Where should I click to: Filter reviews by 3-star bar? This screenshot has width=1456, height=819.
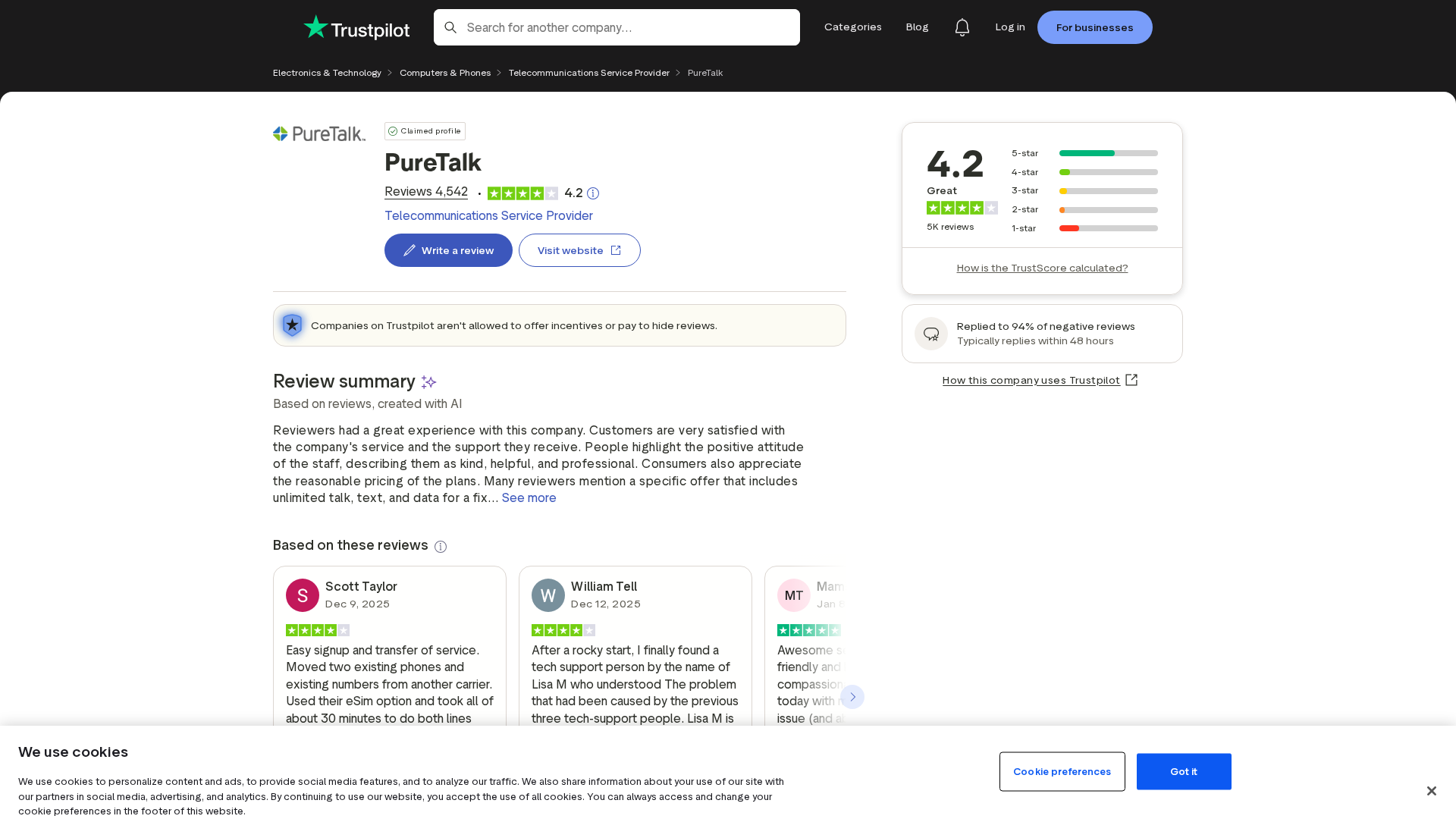pos(1108,191)
